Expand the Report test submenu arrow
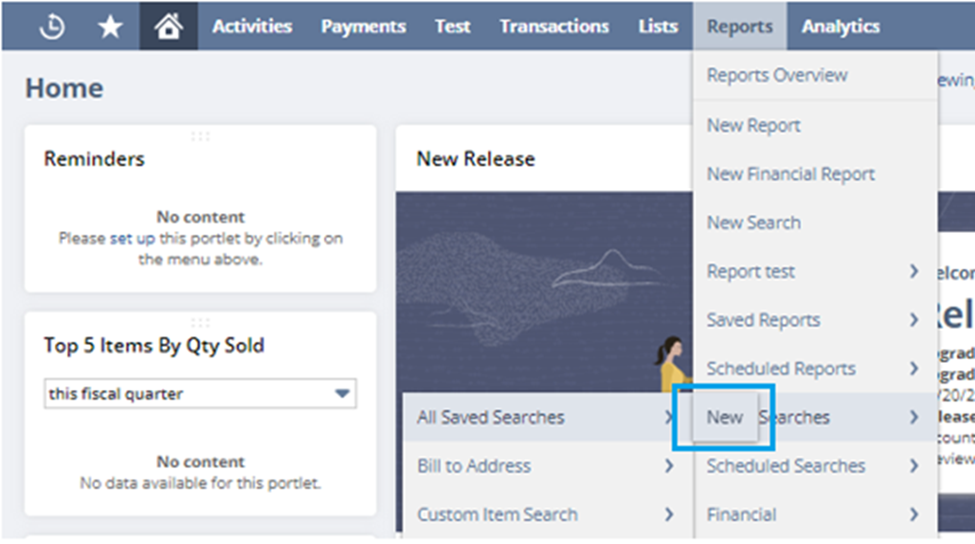 coord(913,271)
